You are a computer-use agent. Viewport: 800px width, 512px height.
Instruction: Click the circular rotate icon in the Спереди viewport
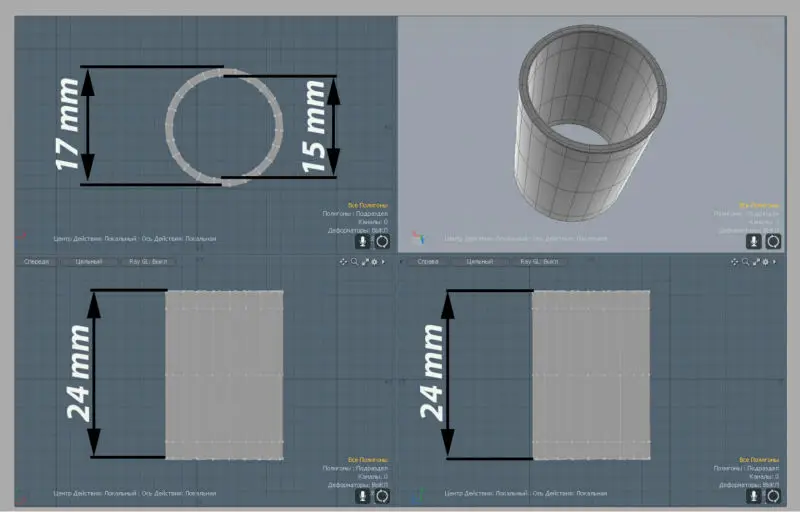pos(382,496)
